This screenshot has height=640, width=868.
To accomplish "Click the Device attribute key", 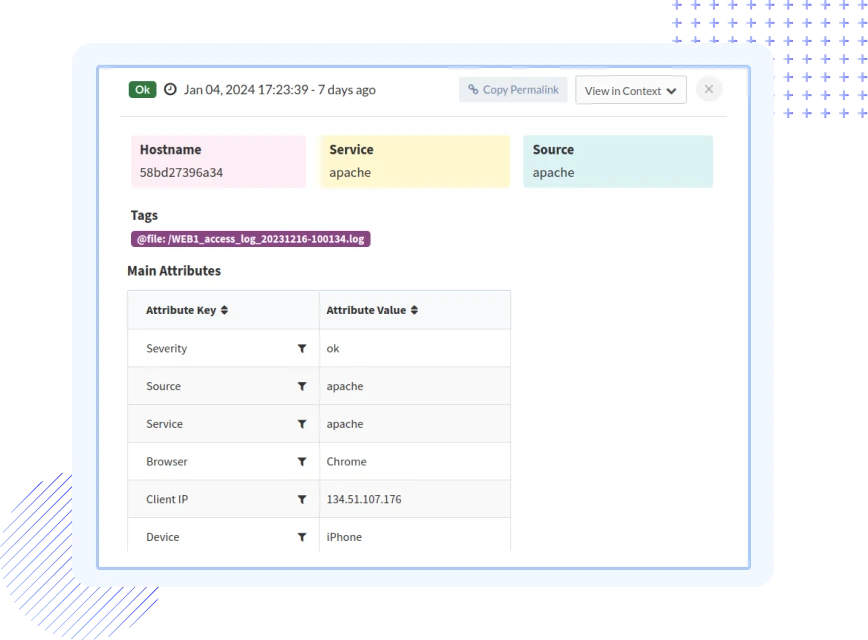I will coord(163,536).
